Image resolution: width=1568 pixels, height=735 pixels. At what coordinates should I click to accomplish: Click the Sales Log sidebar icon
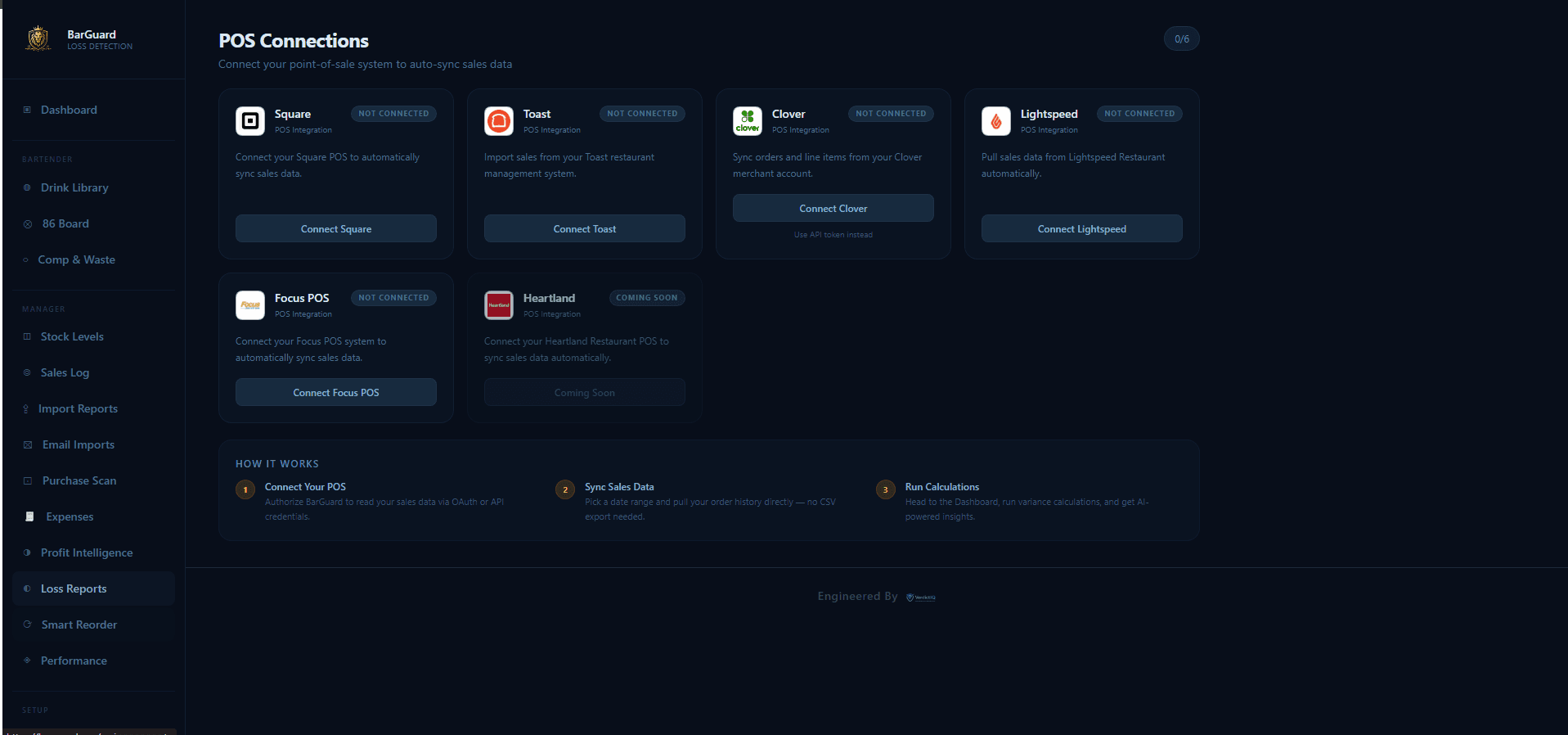(27, 372)
